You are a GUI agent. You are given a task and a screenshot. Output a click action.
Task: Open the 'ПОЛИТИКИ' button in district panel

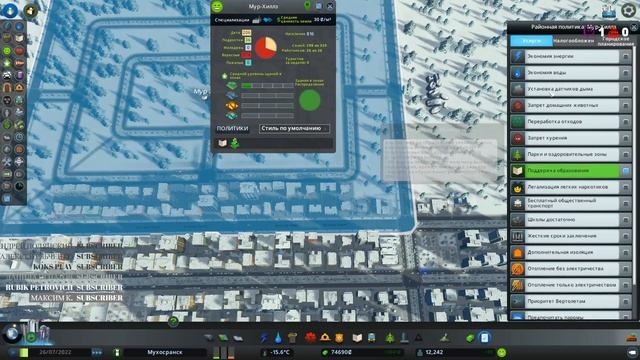pos(232,128)
